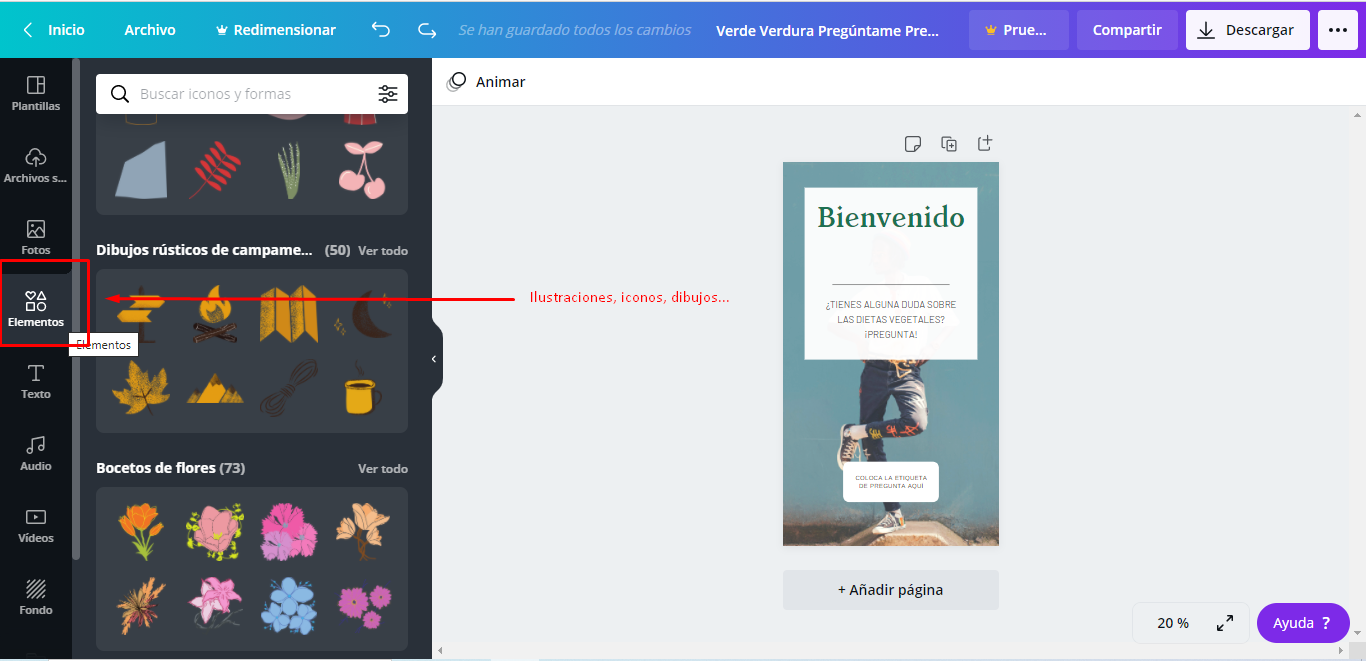Click the Descargar button
This screenshot has width=1366, height=661.
(1247, 30)
